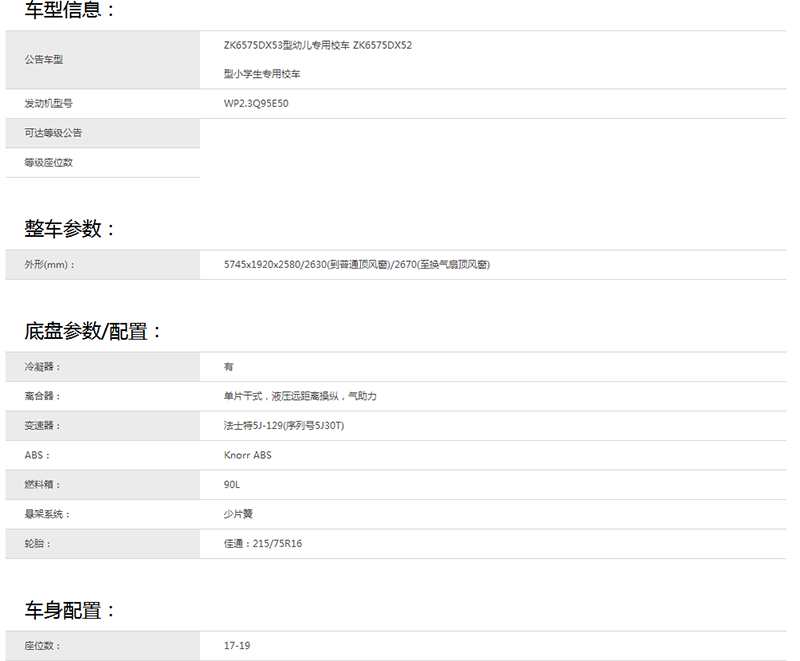The image size is (800, 661).
Task: Click the 17-19 seat count value
Action: [x=237, y=646]
